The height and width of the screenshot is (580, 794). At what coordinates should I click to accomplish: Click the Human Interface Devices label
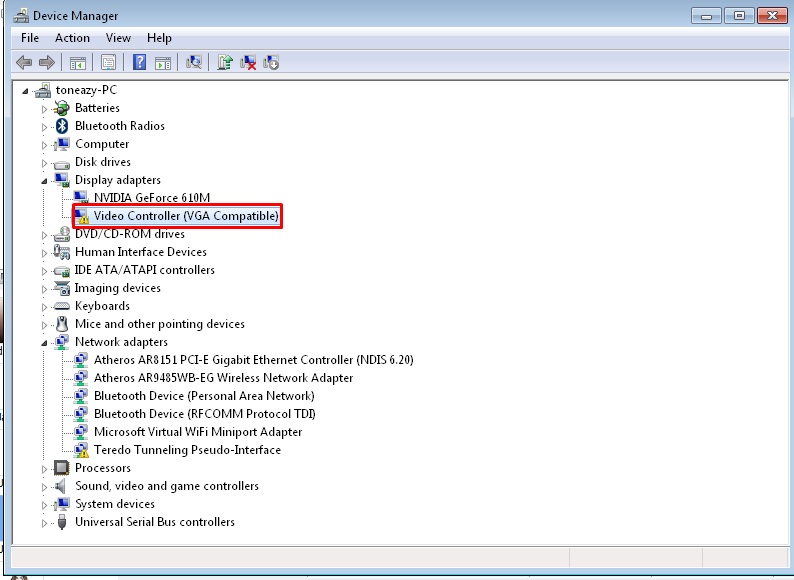(x=141, y=252)
